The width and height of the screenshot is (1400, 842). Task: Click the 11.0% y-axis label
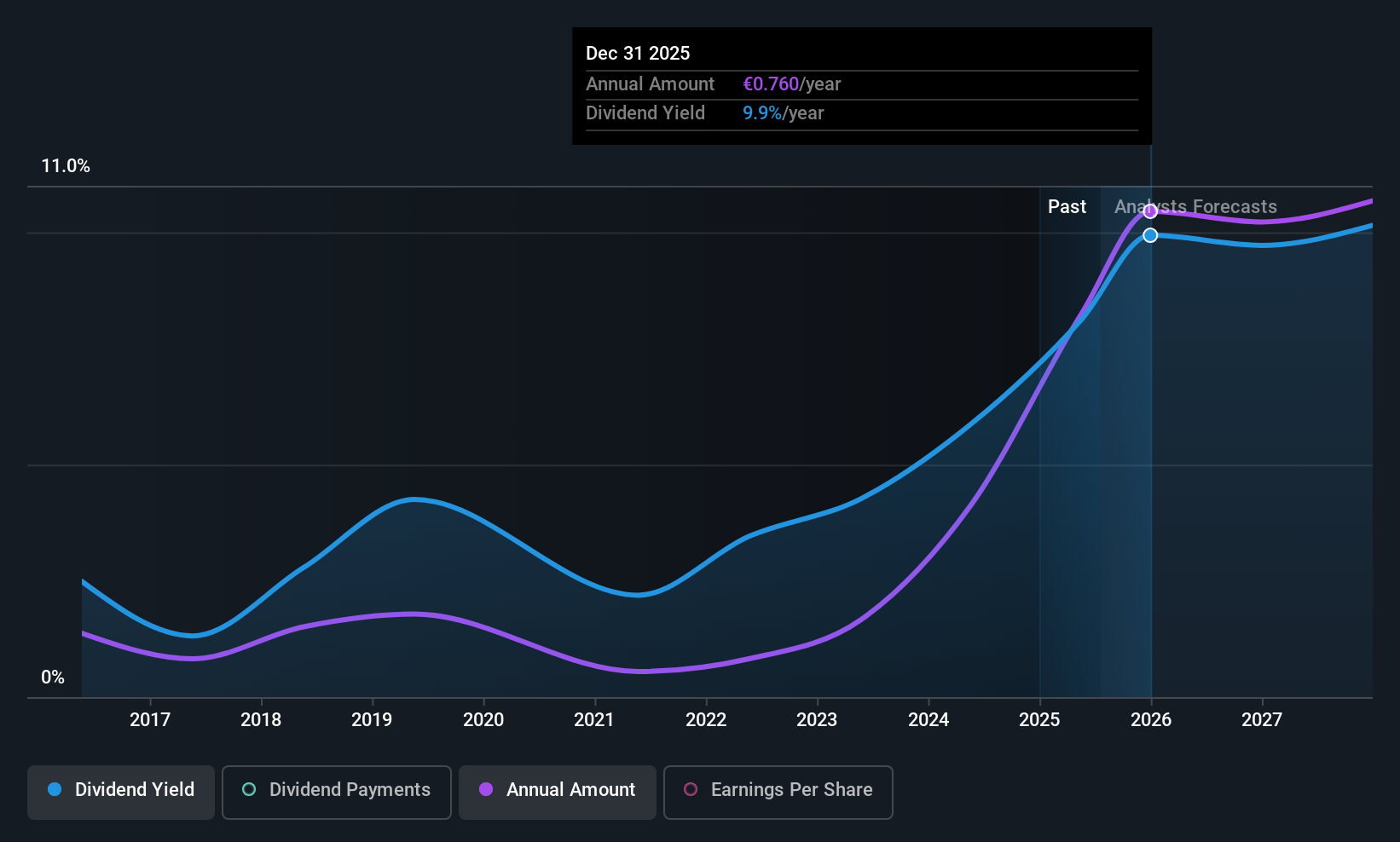[66, 166]
